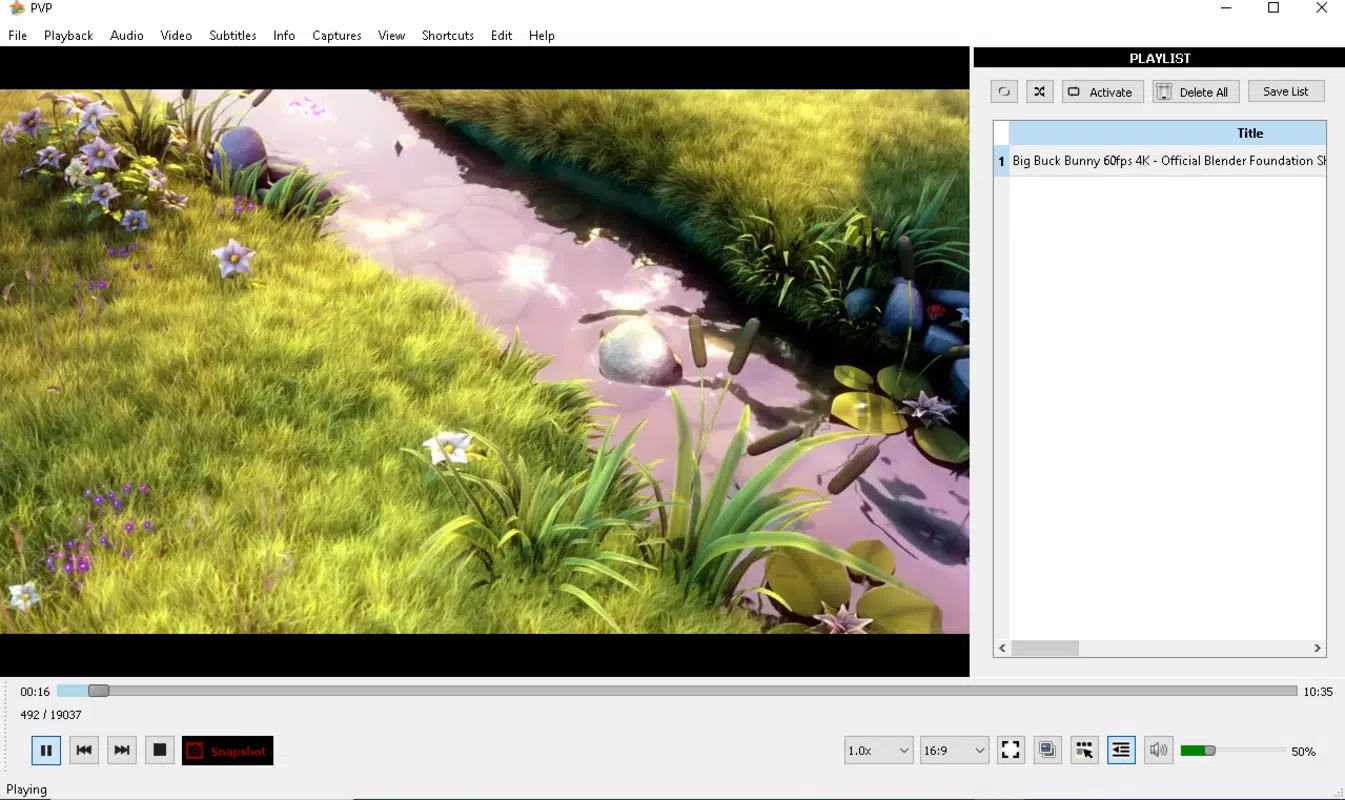Viewport: 1345px width, 800px height.
Task: Click the Save List button
Action: 1286,92
